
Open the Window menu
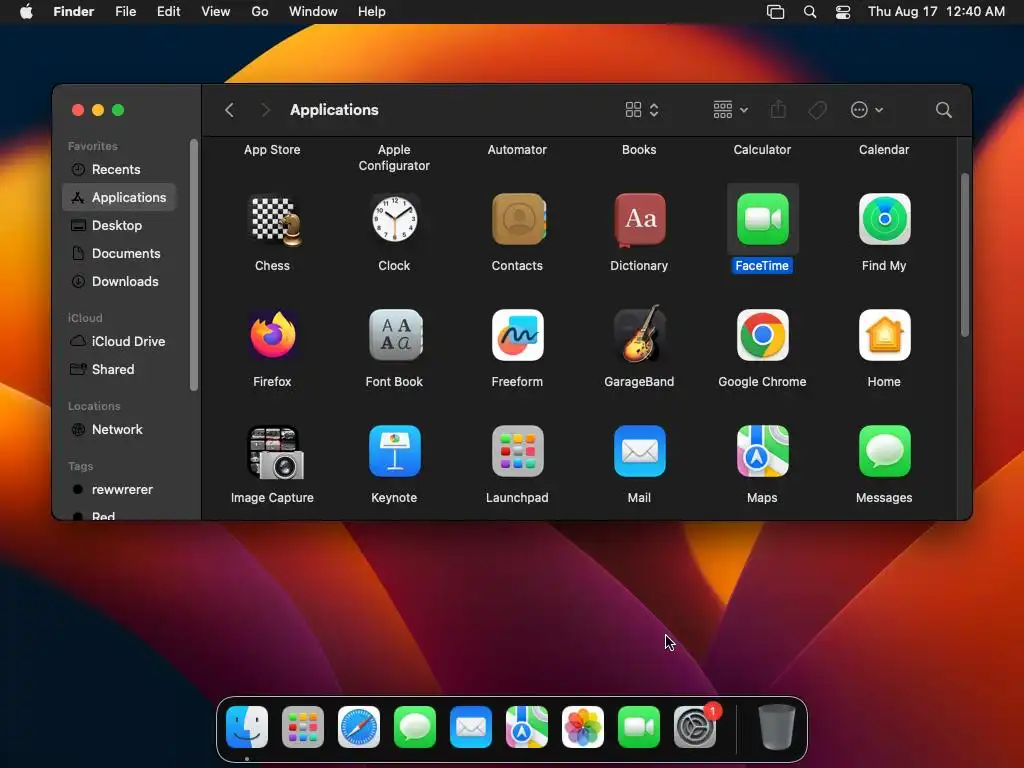click(313, 12)
